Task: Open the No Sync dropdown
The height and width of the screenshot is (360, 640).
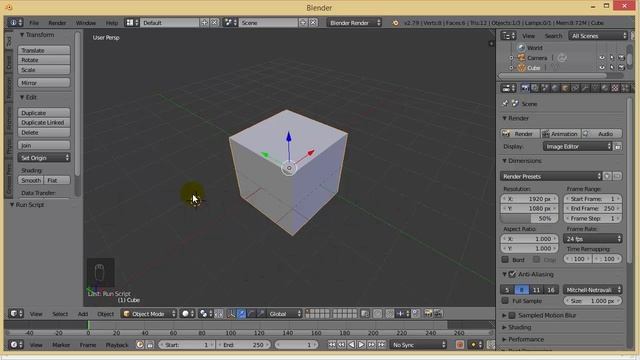Action: [x=418, y=345]
